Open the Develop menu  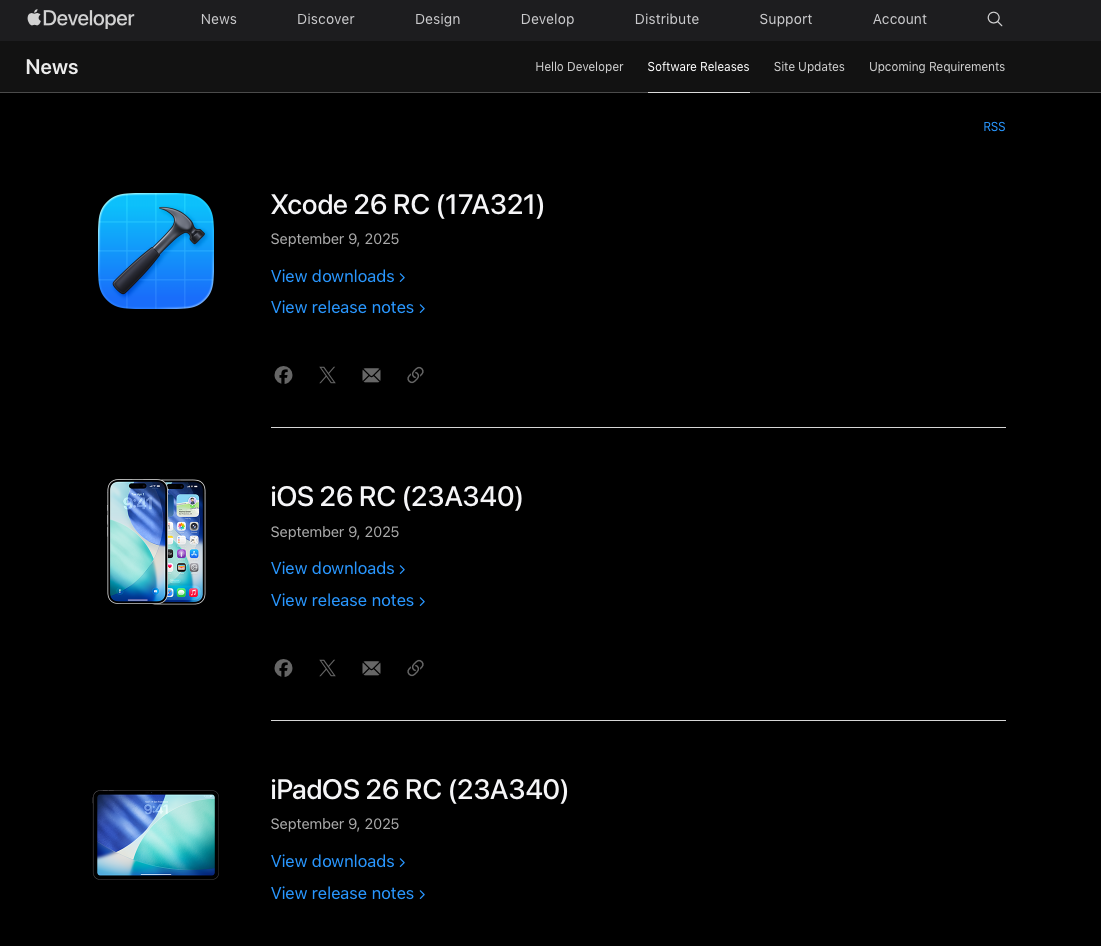(x=548, y=19)
